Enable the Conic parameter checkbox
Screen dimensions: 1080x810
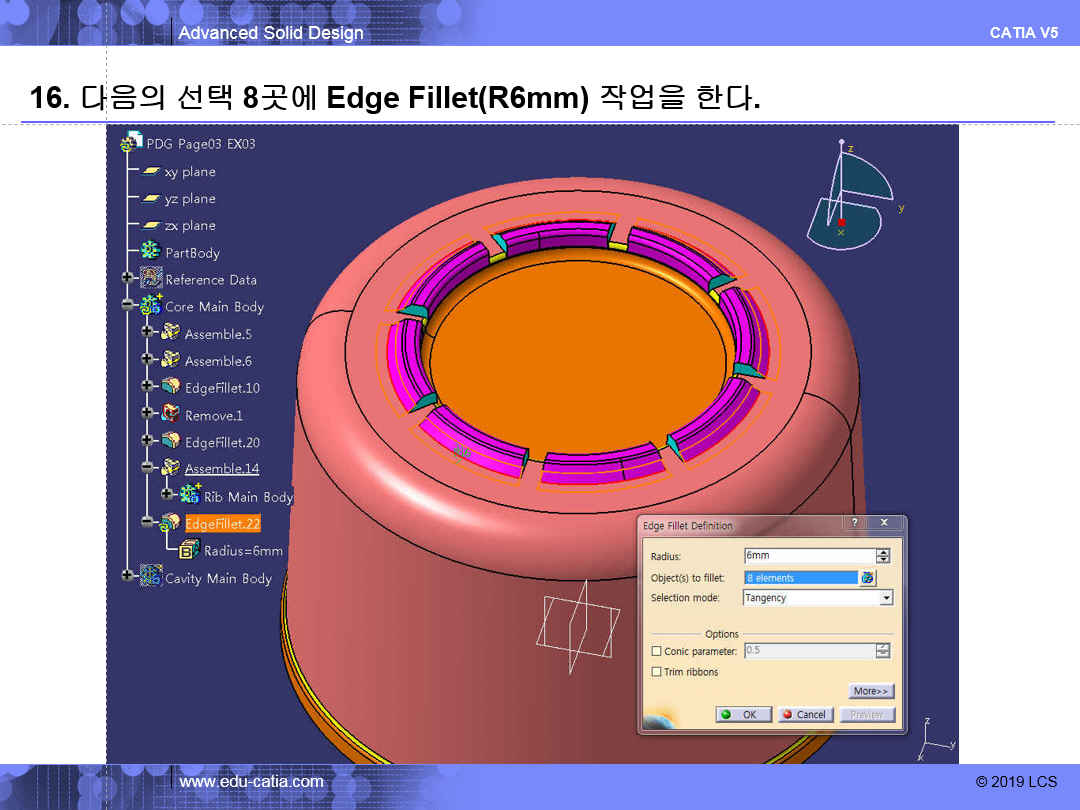pos(656,652)
